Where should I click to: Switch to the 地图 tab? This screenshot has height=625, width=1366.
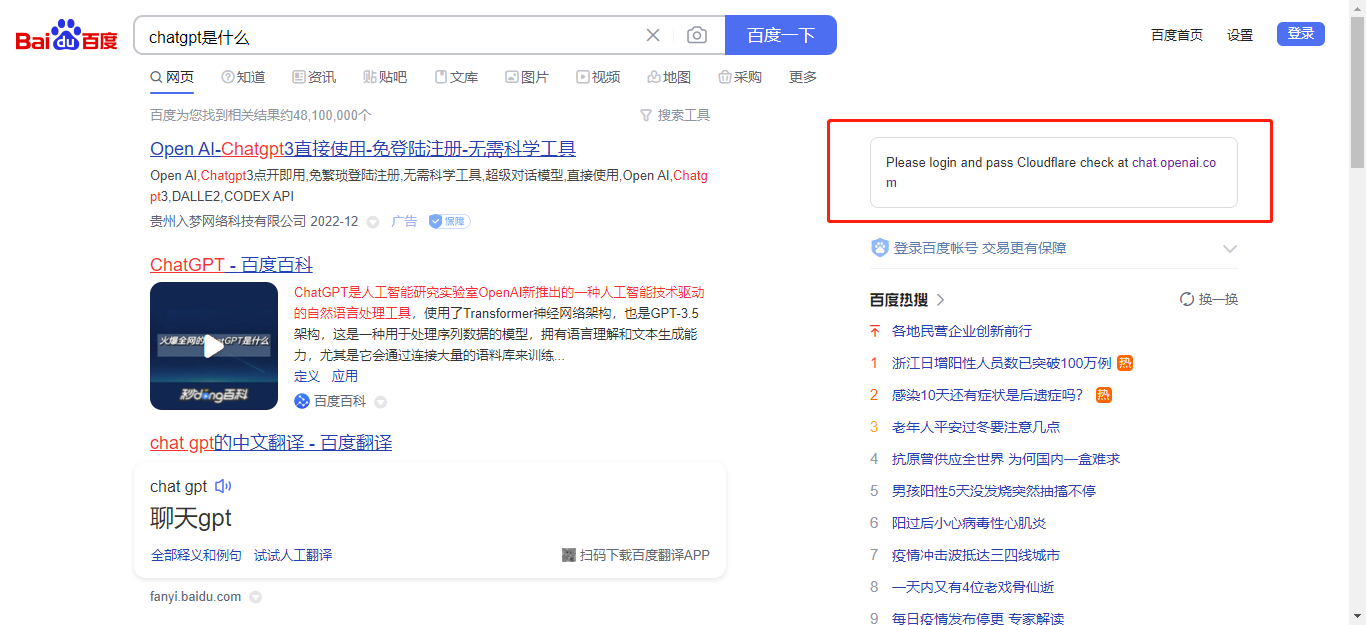669,77
